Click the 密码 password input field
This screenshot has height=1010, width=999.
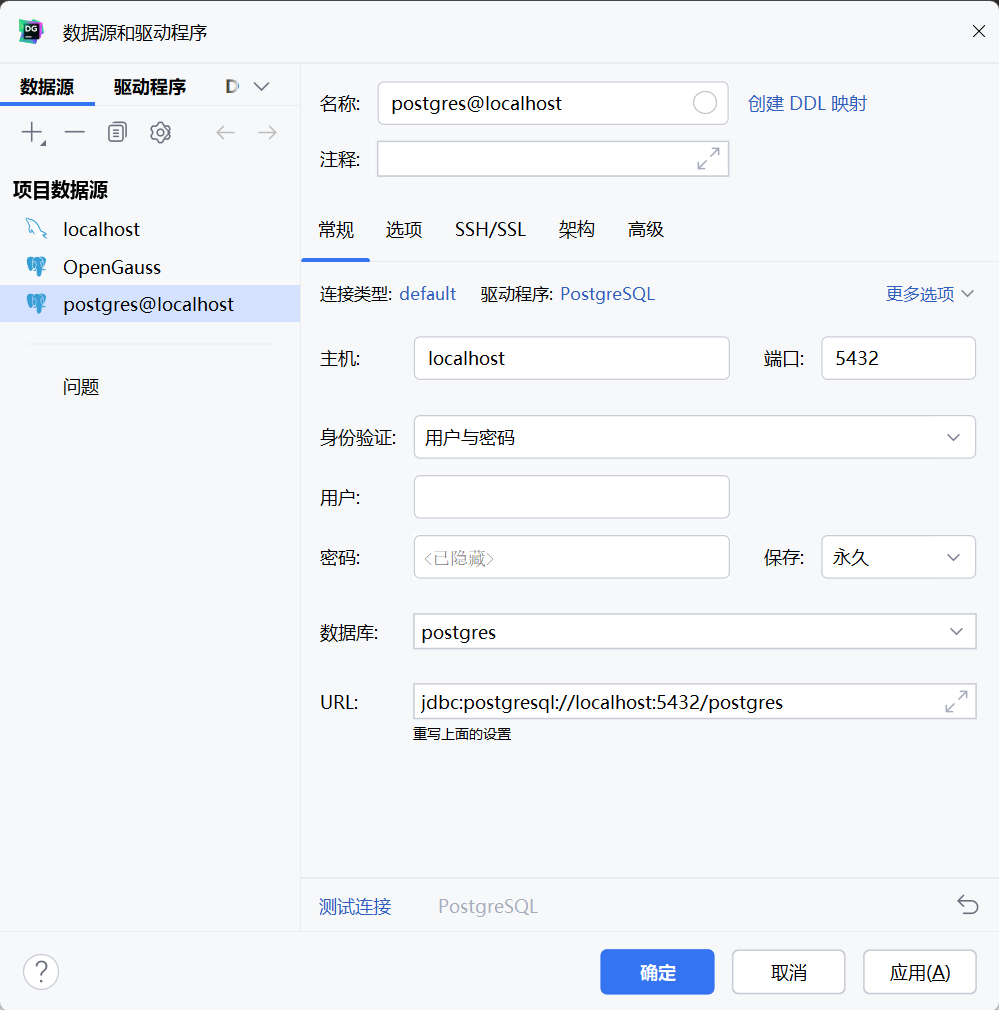tap(572, 557)
